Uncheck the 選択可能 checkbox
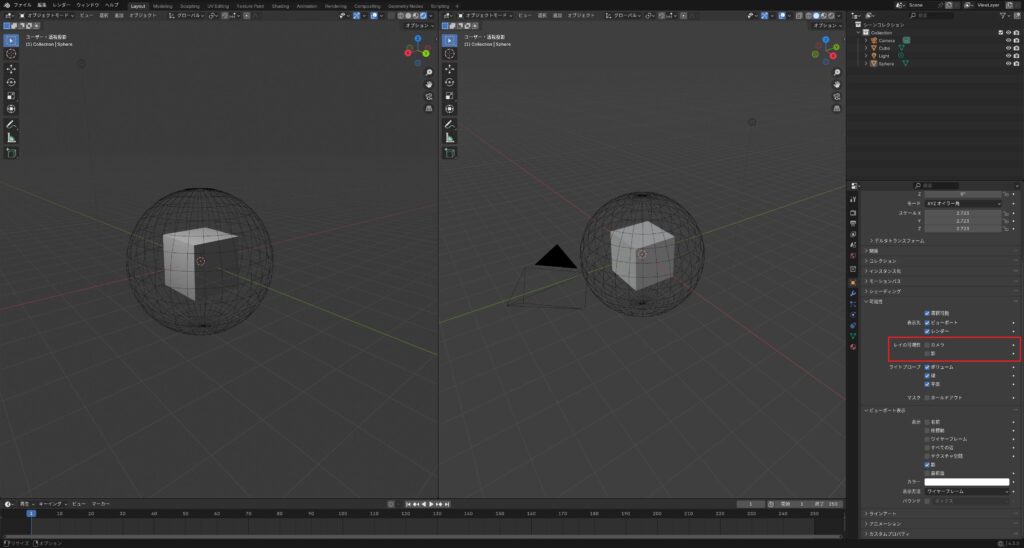1024x548 pixels. [927, 314]
